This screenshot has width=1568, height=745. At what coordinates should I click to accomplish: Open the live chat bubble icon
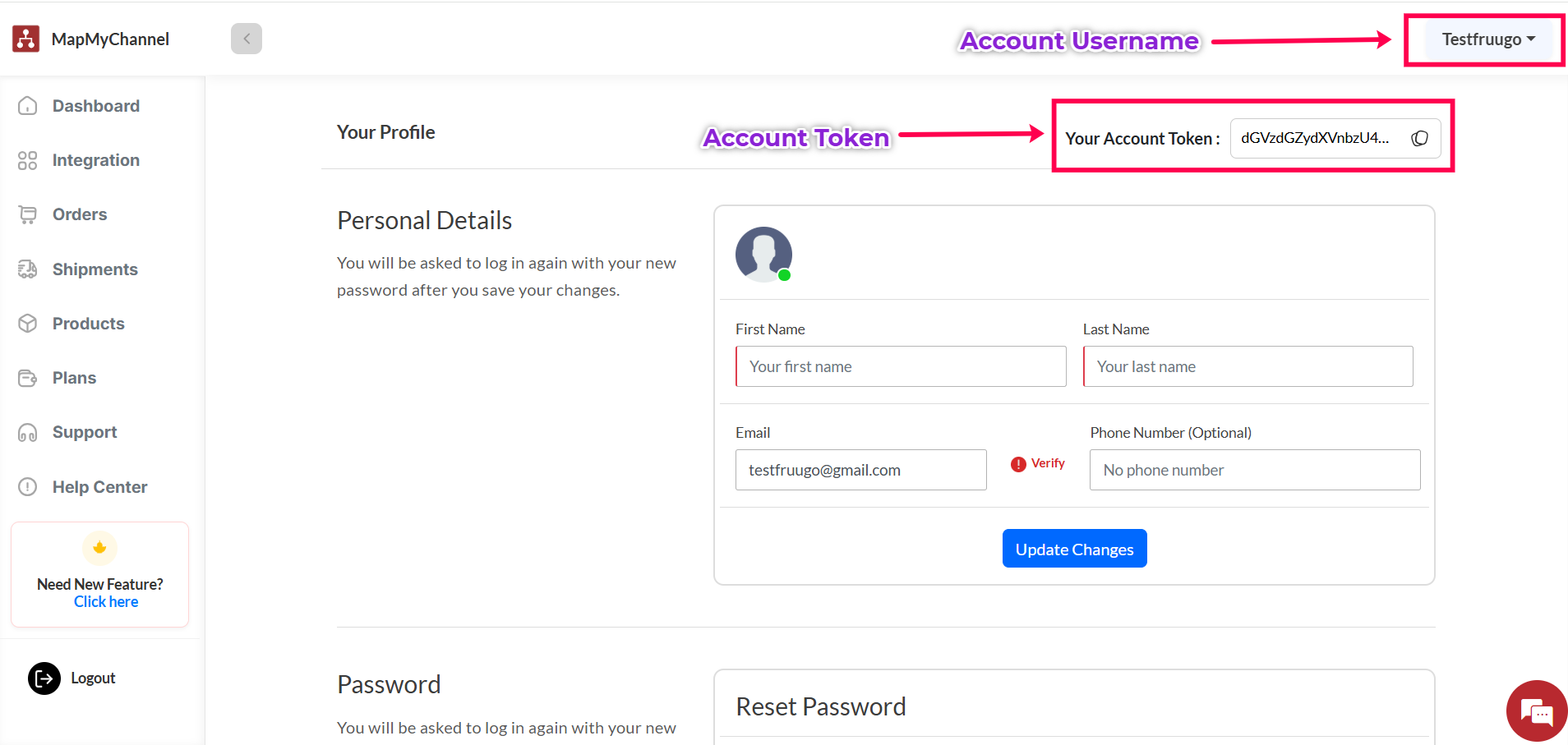[x=1536, y=711]
